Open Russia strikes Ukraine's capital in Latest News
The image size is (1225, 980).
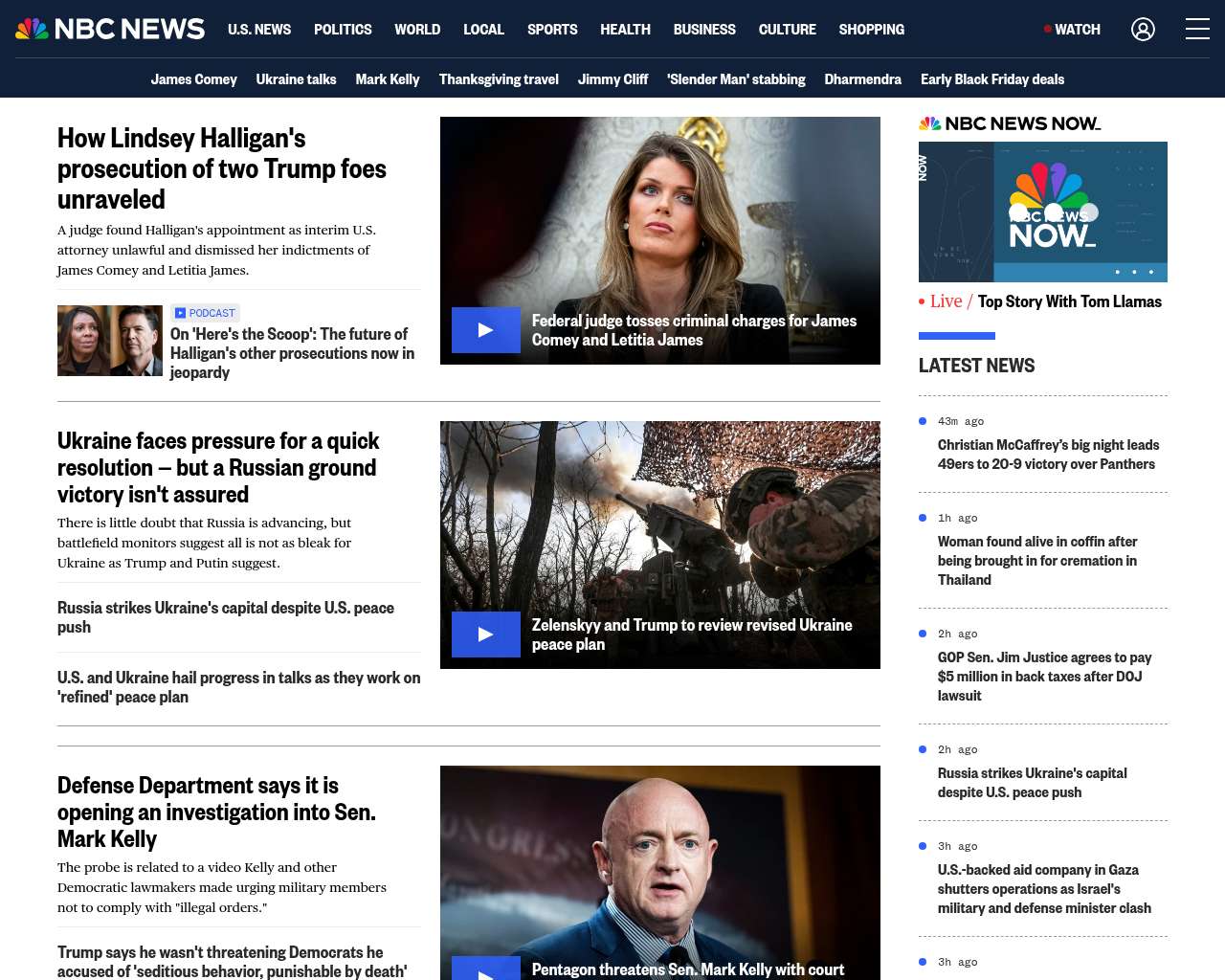point(1032,783)
